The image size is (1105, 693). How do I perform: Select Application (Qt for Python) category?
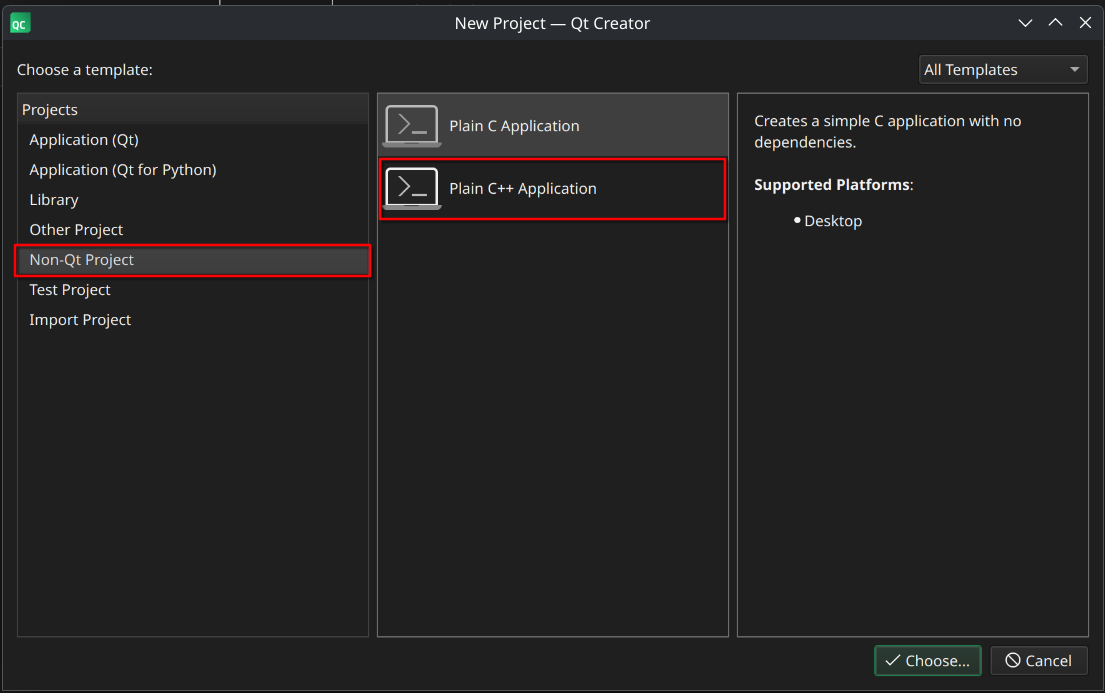tap(192, 170)
